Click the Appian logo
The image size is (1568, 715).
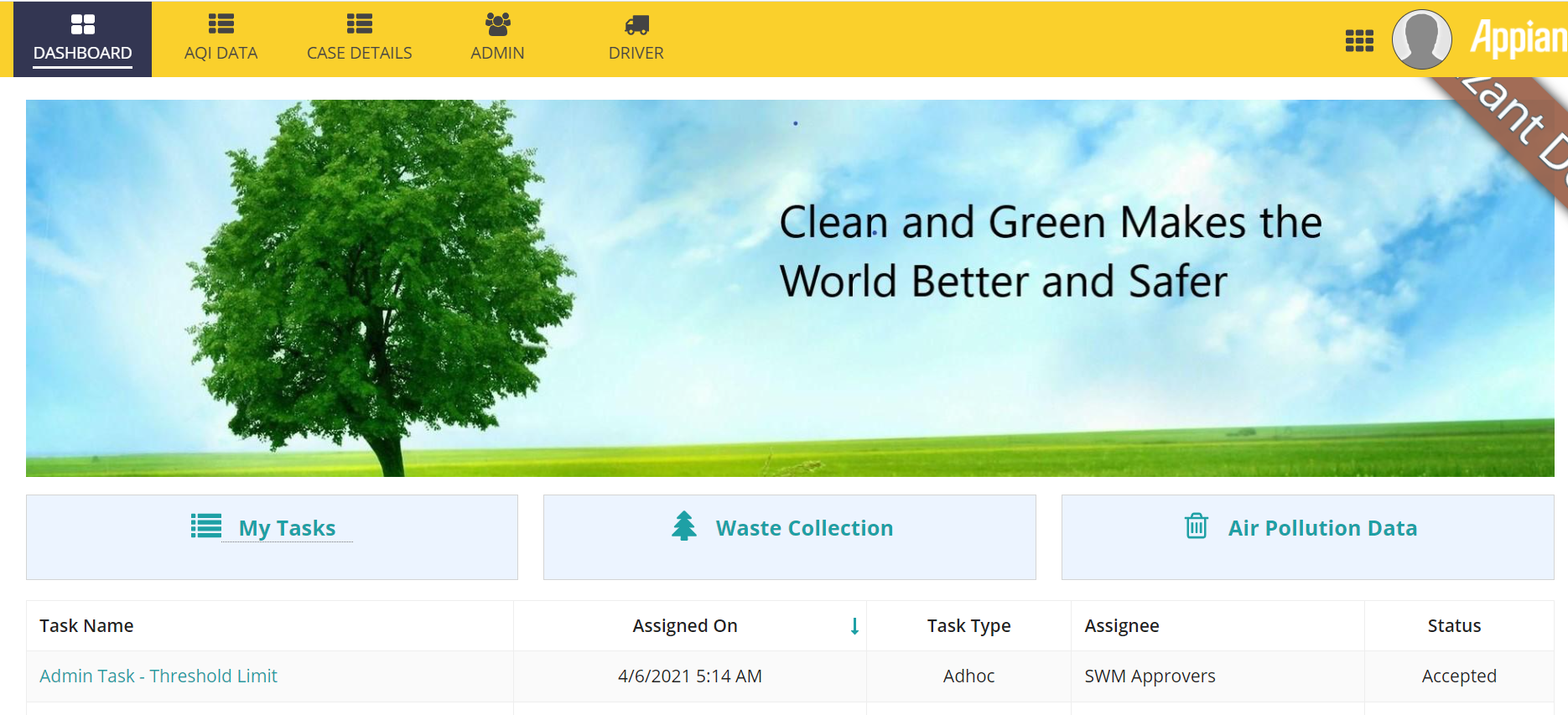click(1518, 39)
